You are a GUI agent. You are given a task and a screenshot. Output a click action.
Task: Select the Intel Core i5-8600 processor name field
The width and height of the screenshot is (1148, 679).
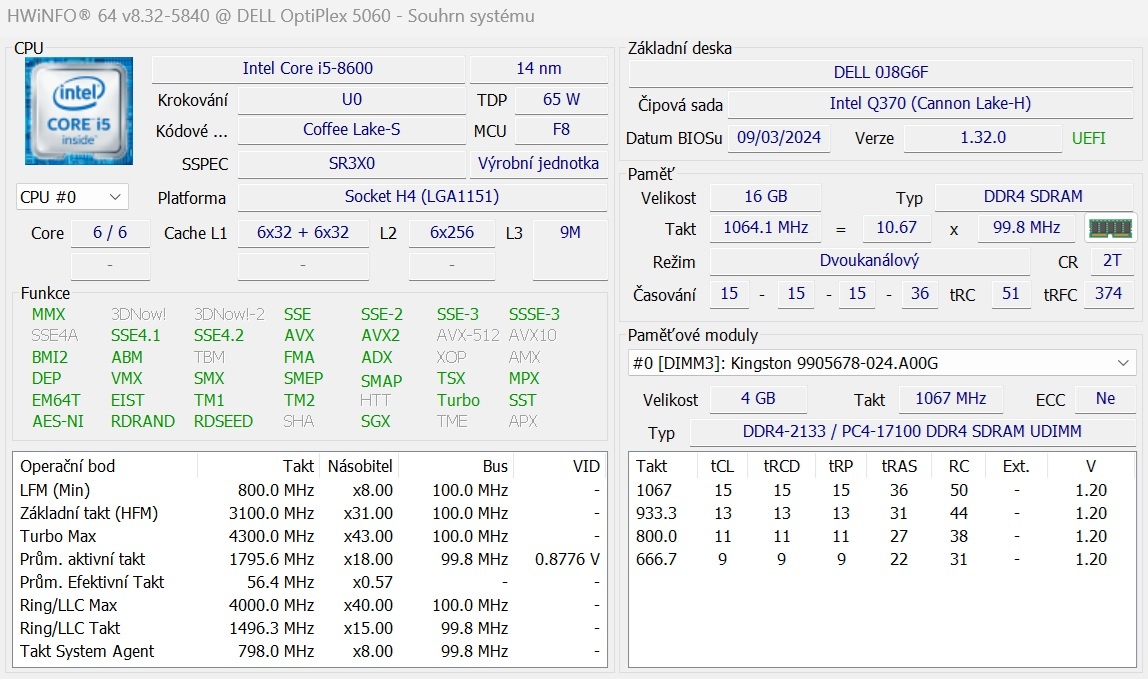(x=308, y=69)
